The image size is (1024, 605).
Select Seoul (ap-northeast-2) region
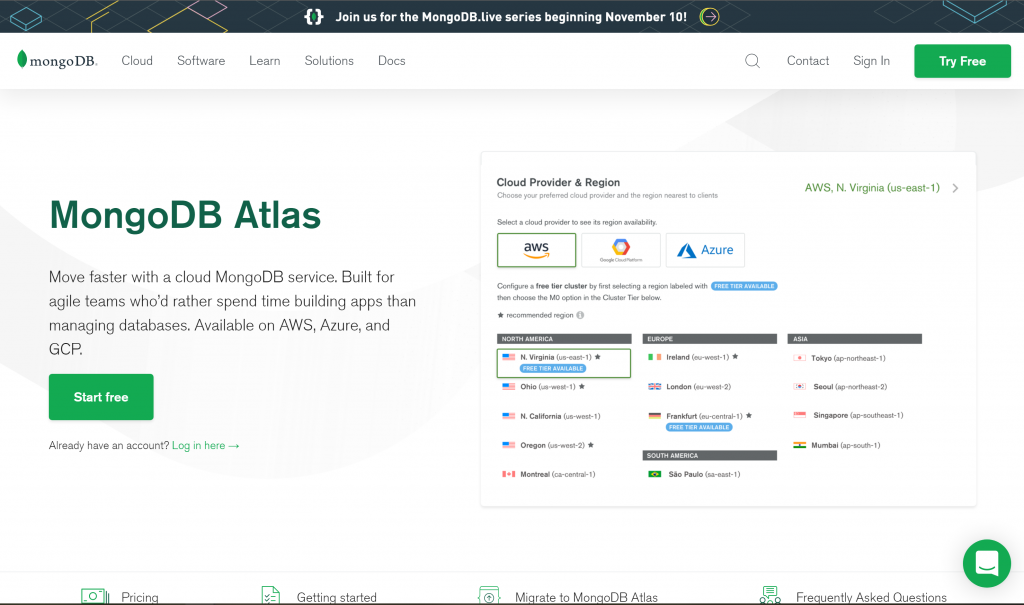coord(840,387)
